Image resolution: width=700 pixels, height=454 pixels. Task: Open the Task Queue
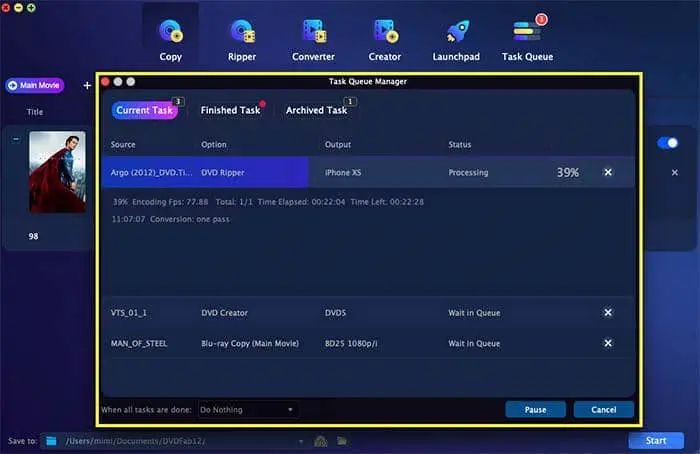527,40
